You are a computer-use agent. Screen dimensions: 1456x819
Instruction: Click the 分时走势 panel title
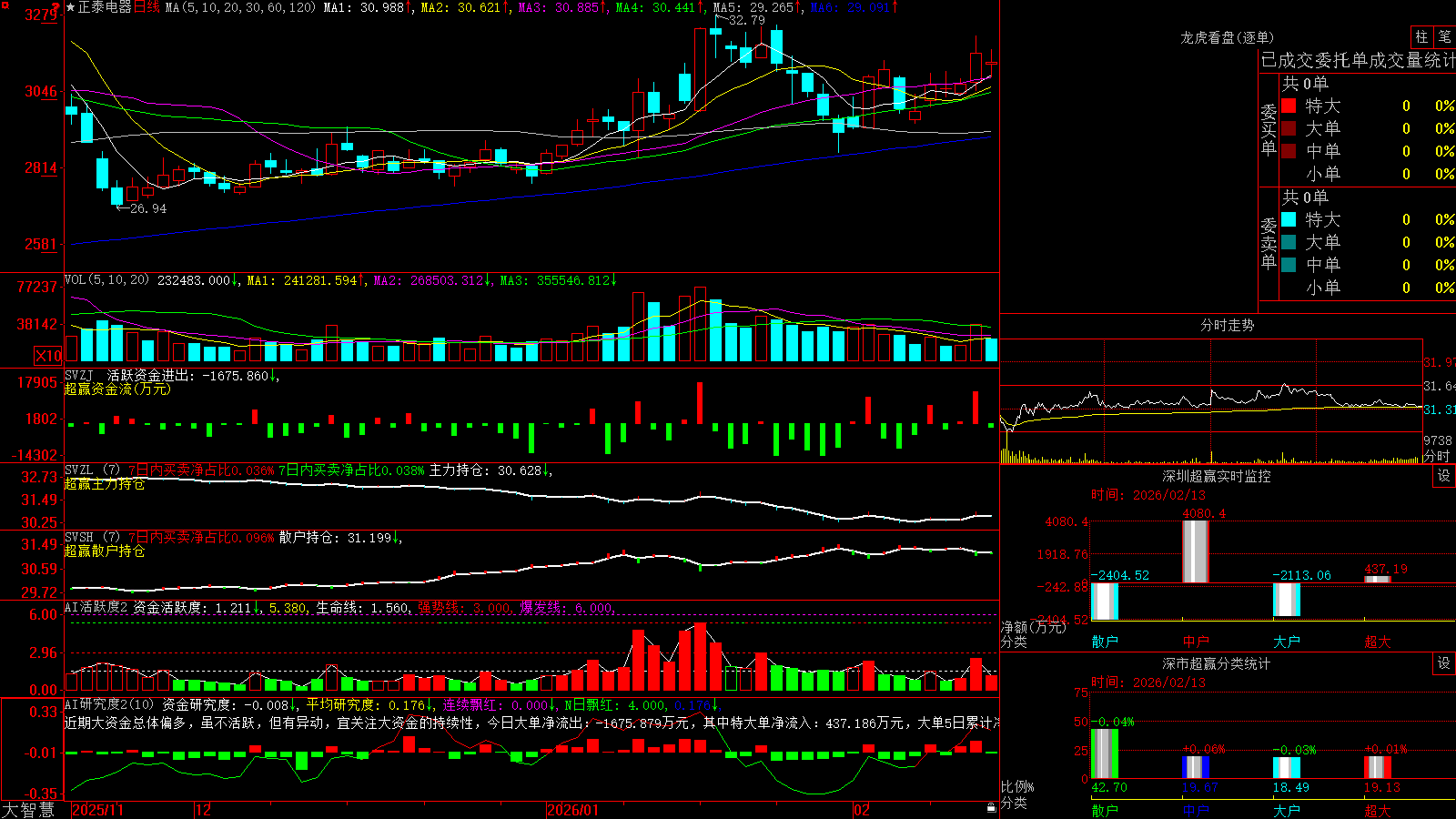coord(1228,325)
